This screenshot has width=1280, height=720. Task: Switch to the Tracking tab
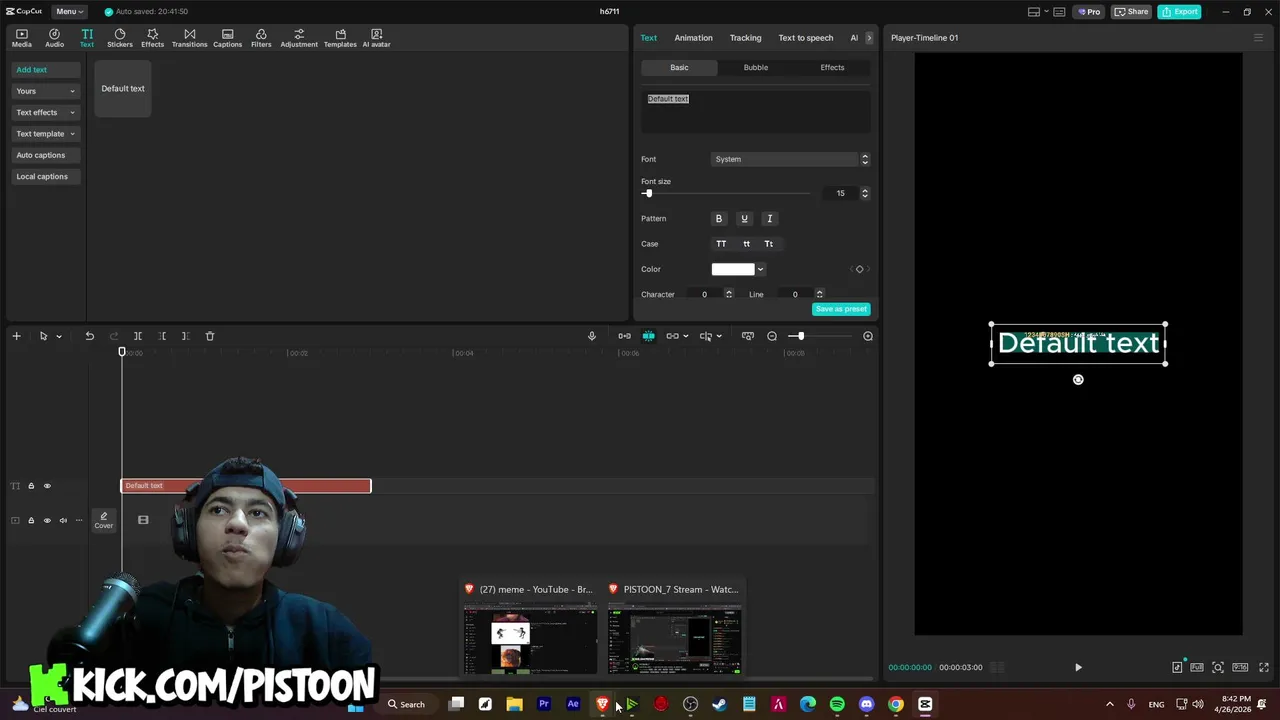[745, 38]
